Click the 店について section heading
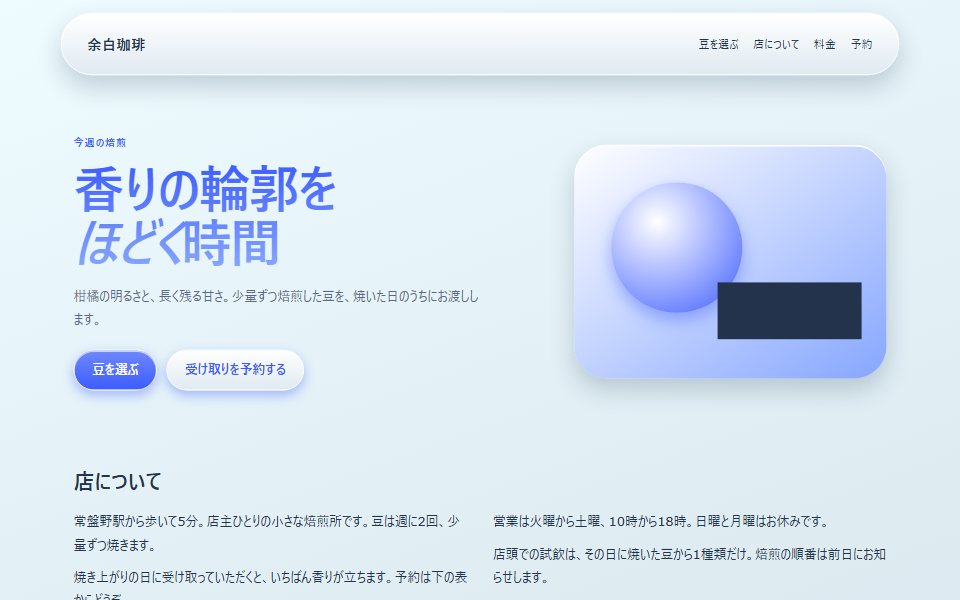The width and height of the screenshot is (960, 600). pos(118,481)
